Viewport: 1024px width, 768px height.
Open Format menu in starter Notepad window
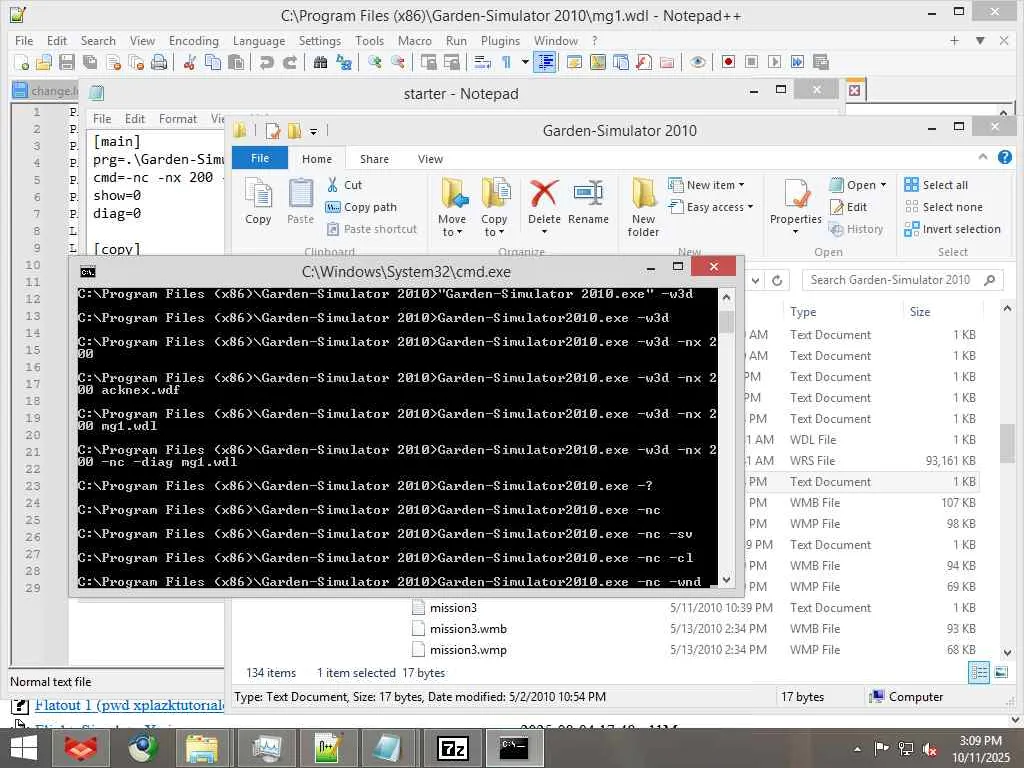(x=178, y=119)
